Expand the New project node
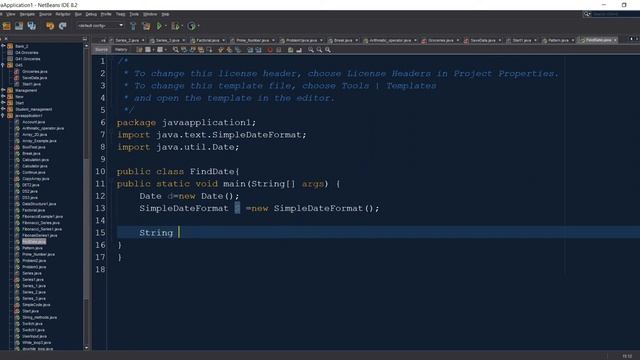This screenshot has height=360, width=640. tap(3, 97)
